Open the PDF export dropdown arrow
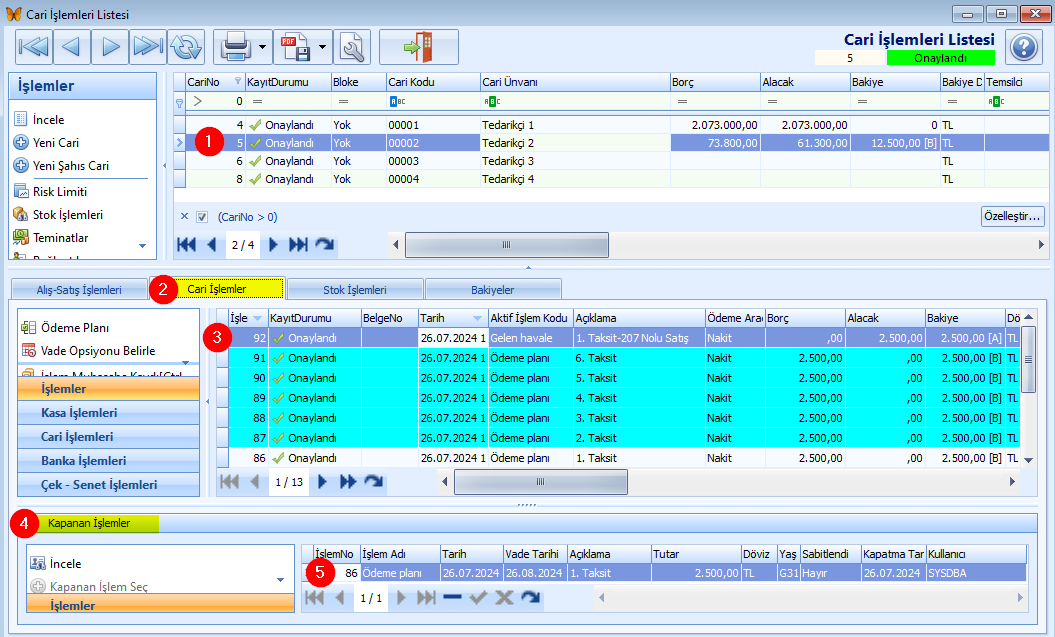Screen dimensions: 1055x637 (323, 47)
